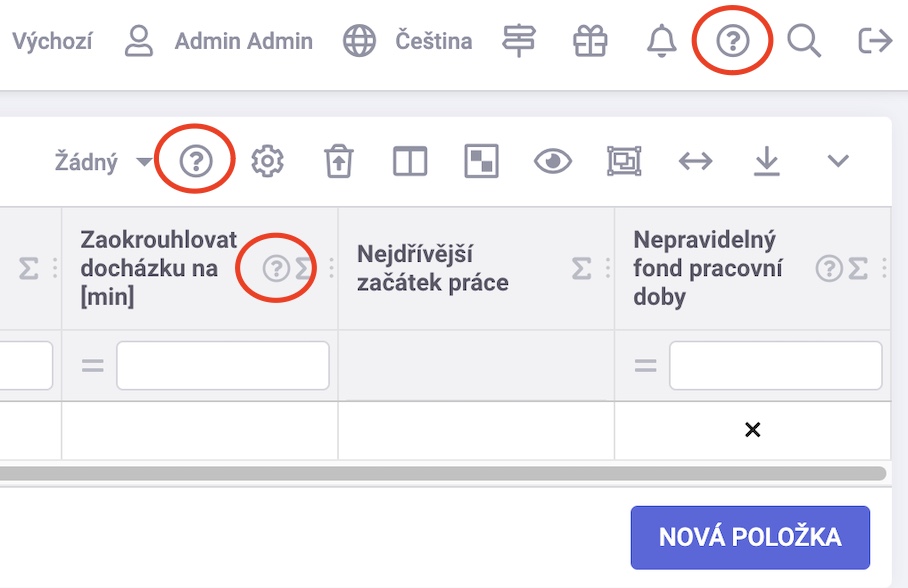Open the Admin Admin user menu
908x588 pixels.
point(218,41)
